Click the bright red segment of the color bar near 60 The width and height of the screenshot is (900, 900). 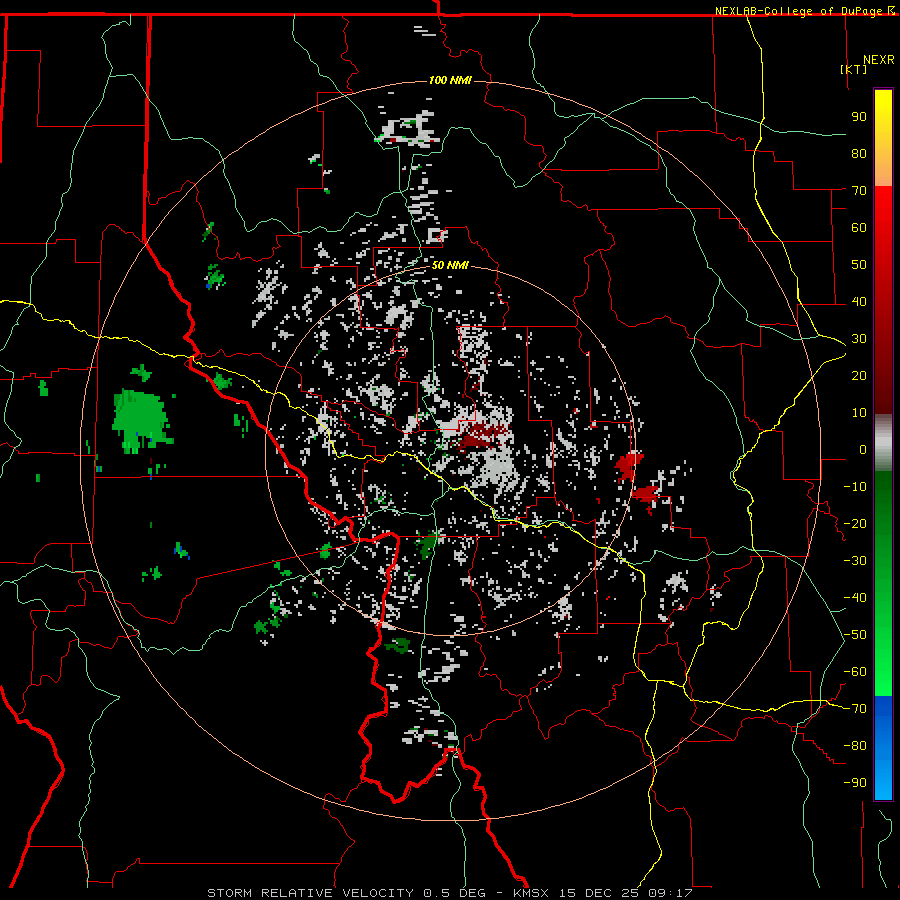(883, 218)
